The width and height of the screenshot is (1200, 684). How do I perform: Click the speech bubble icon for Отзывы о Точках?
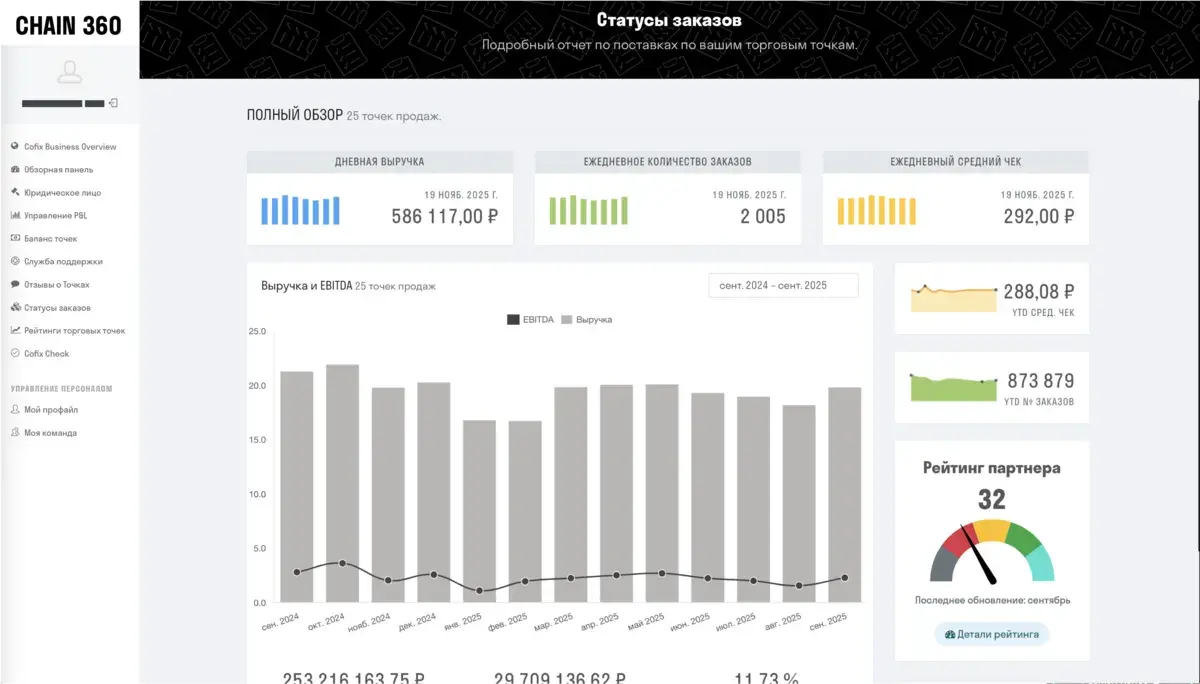[15, 284]
